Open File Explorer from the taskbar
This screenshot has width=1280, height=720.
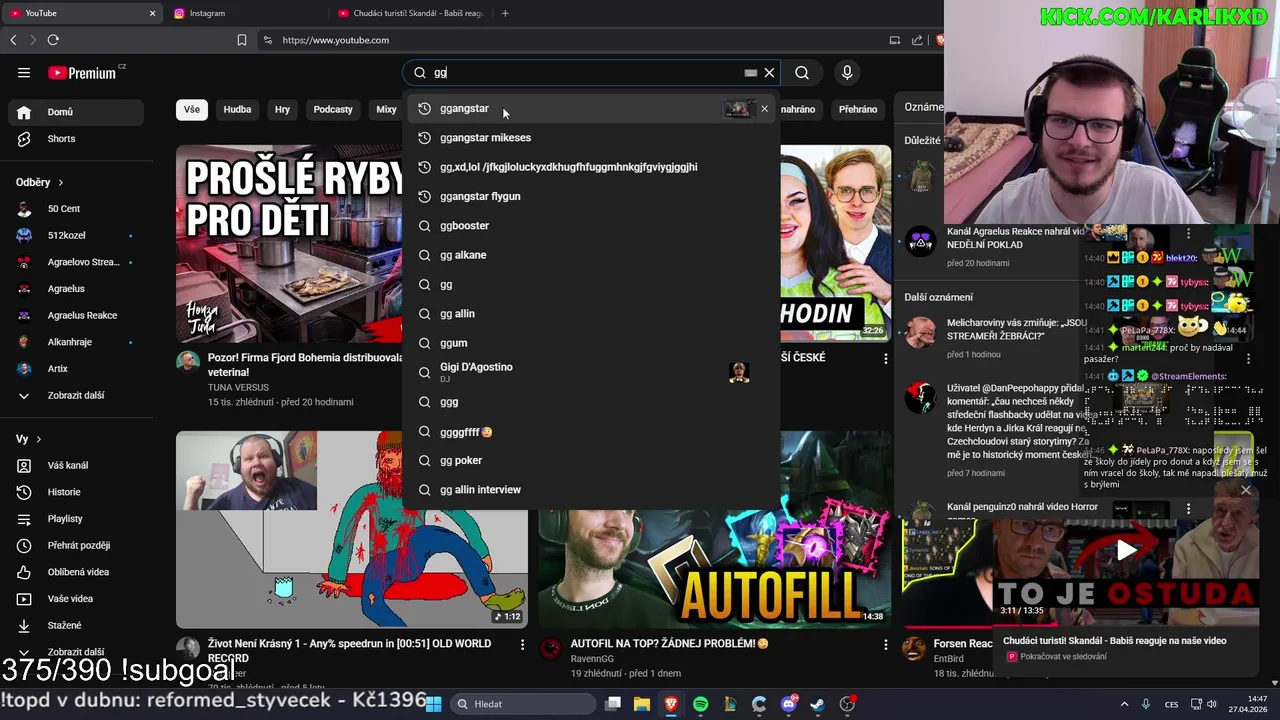pyautogui.click(x=642, y=704)
